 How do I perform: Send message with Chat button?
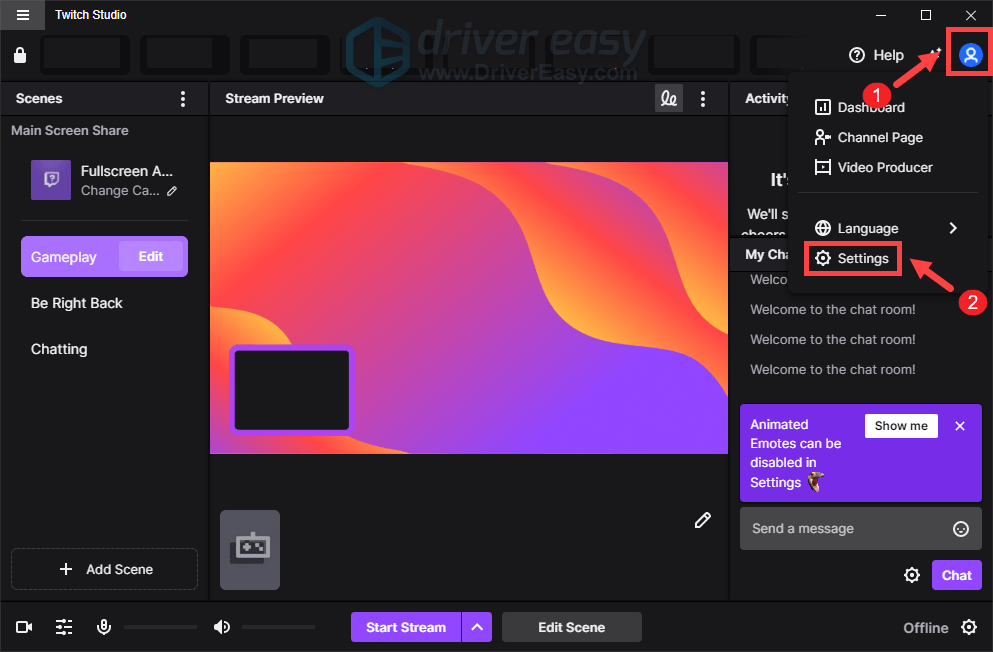(956, 575)
